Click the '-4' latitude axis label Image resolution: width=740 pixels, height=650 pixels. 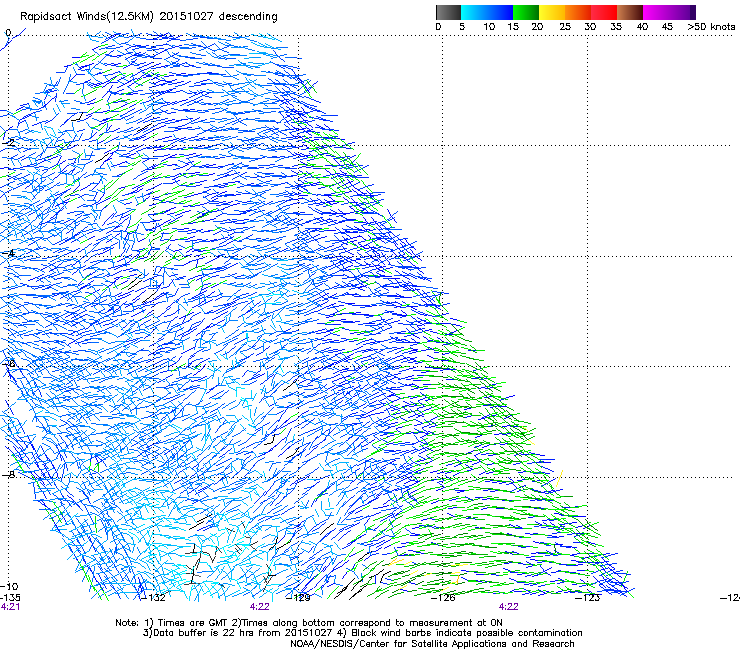coord(8,253)
